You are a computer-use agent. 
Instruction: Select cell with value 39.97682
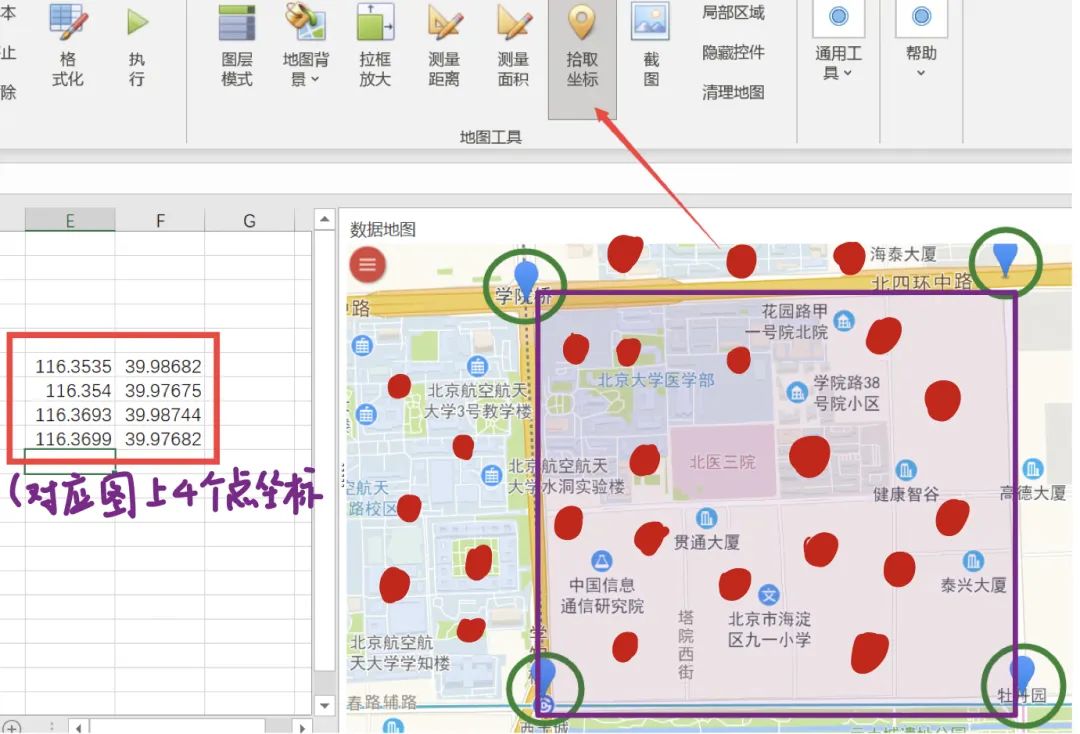point(160,439)
